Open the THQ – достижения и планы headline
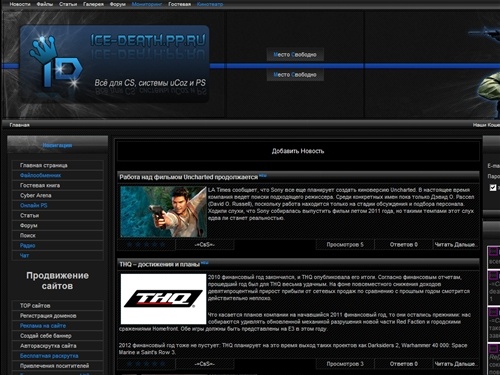500x375 pixels. click(x=160, y=264)
